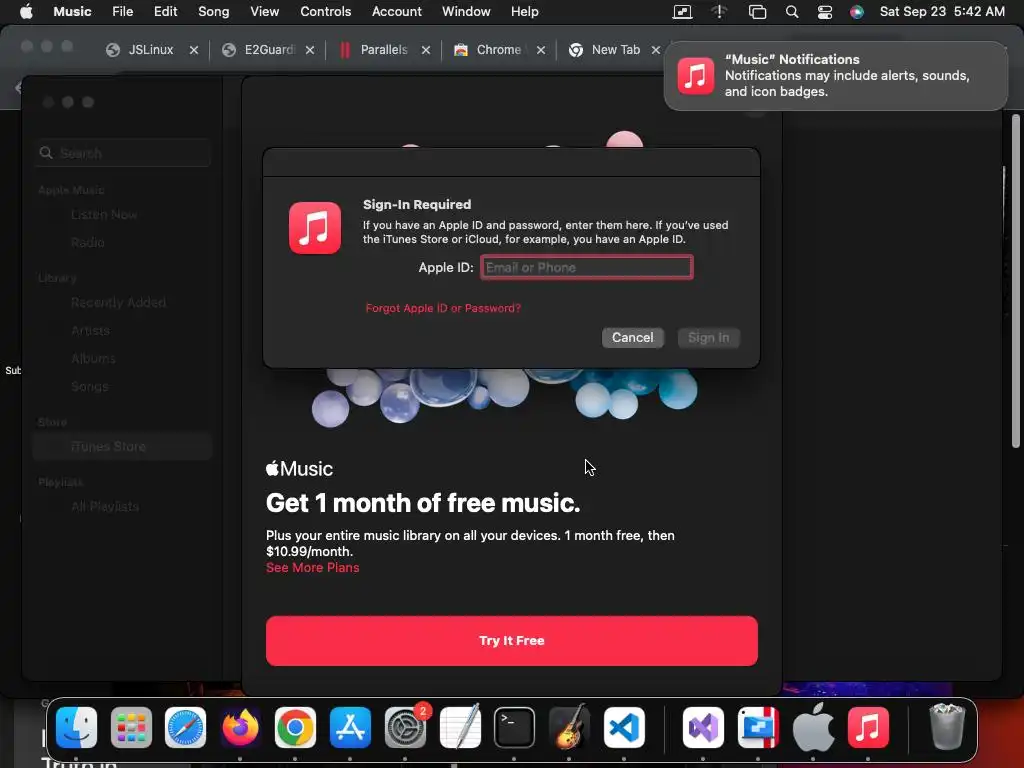Close the JSLinux browser tab
1024x768 pixels.
194,50
